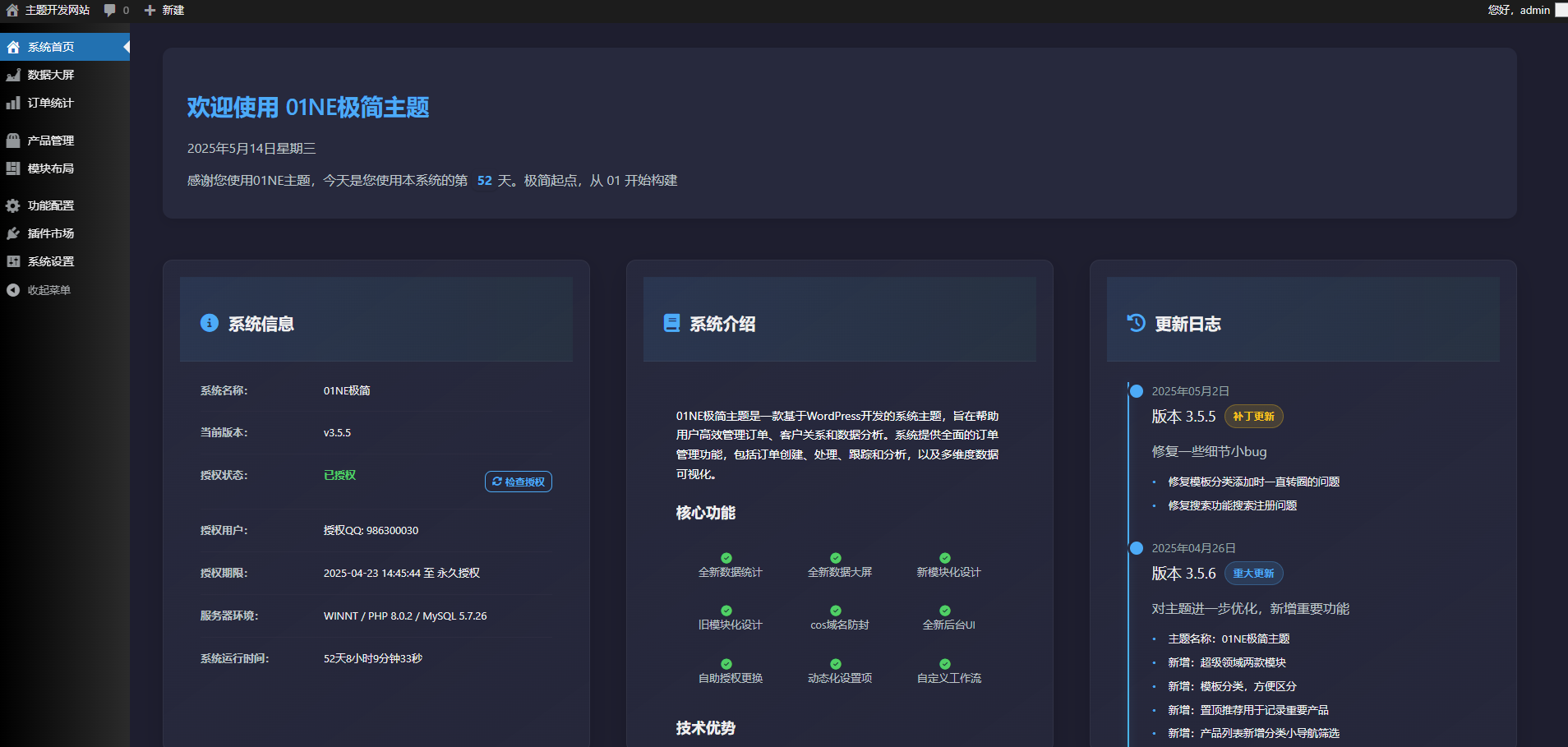Click the 技术优势 heading

[x=706, y=728]
